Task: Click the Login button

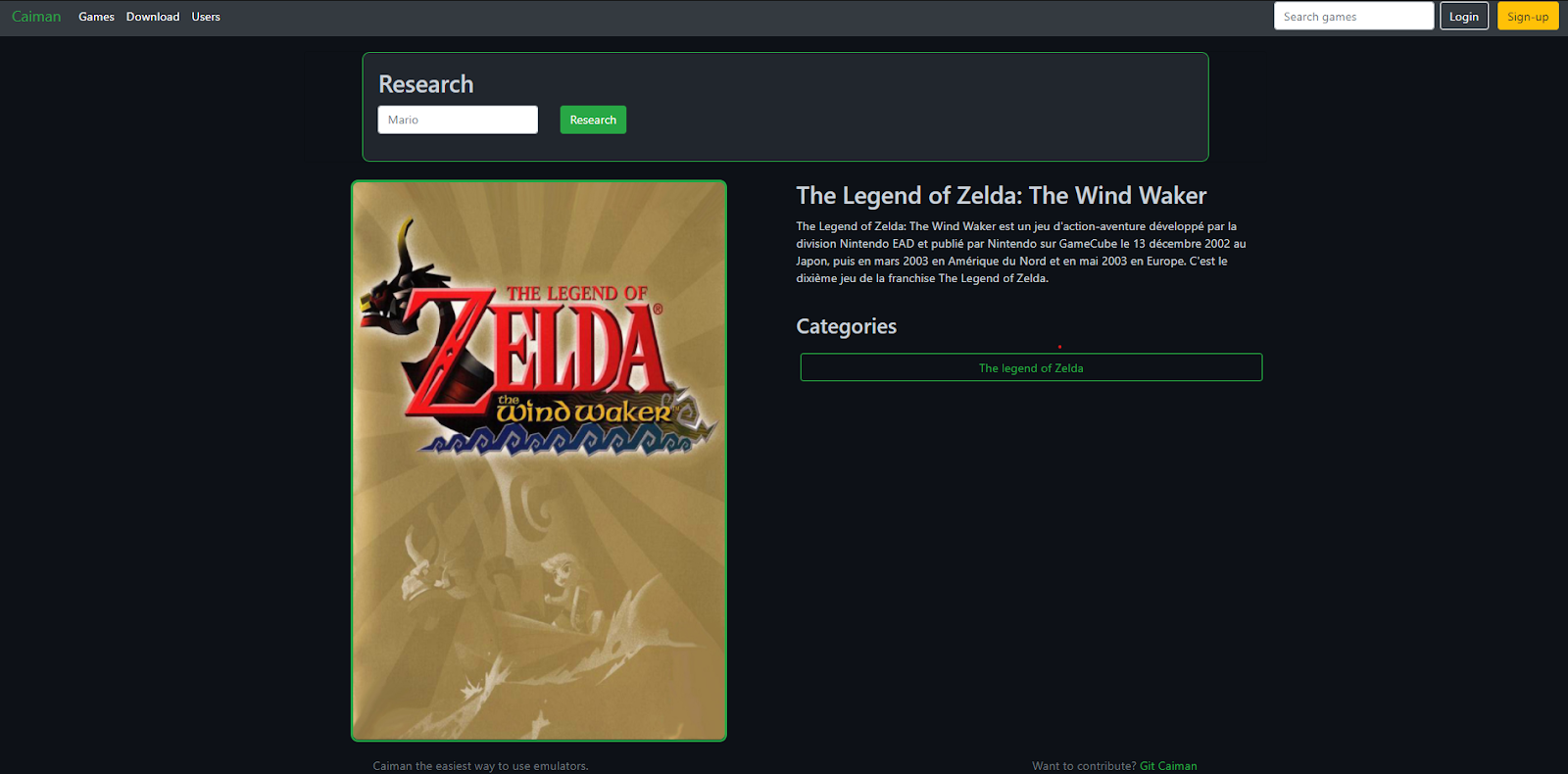Action: click(1464, 16)
